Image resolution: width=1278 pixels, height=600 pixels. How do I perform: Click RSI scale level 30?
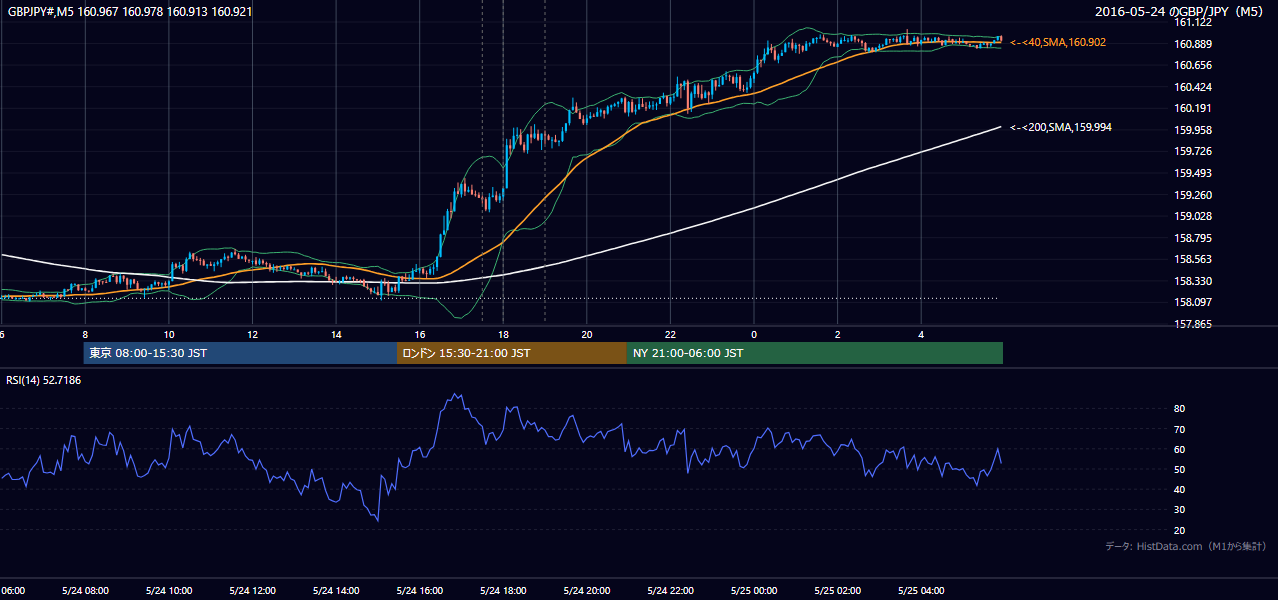1179,510
